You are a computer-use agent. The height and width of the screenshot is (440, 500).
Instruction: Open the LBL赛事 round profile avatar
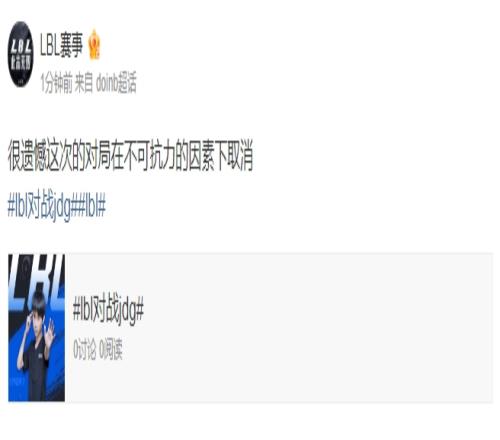pyautogui.click(x=21, y=54)
